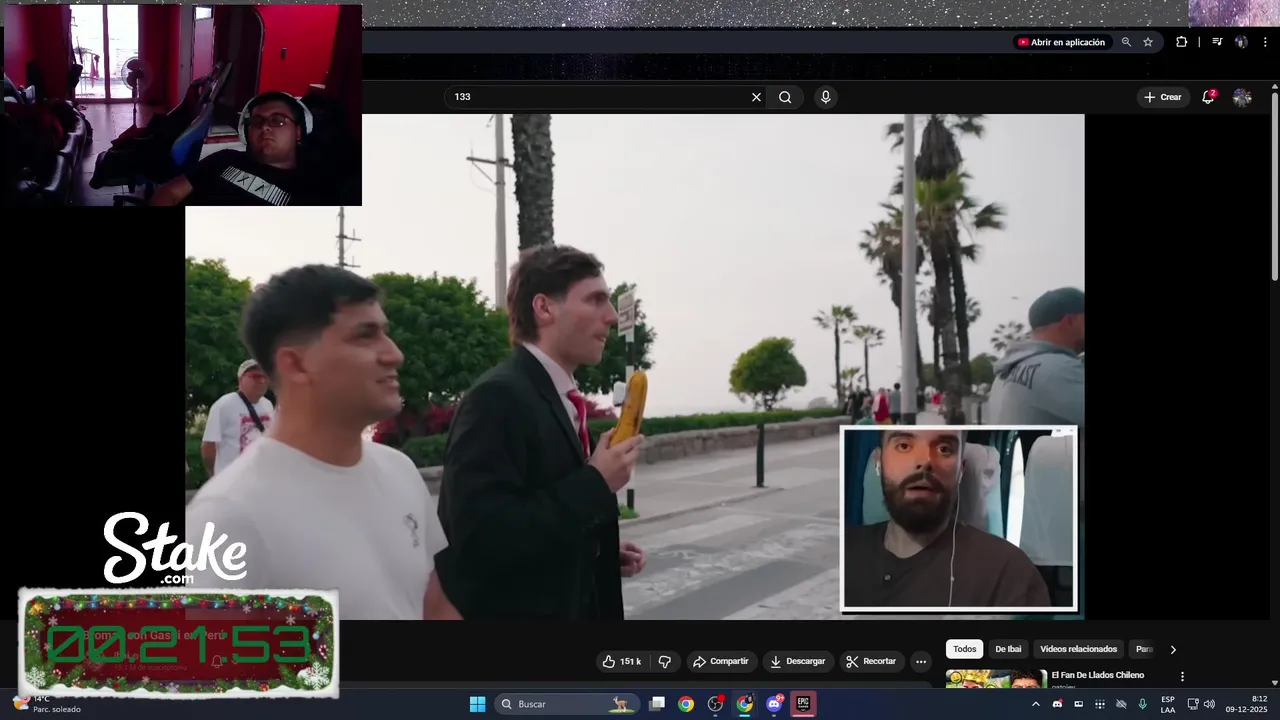Clear the YouTube search box text
The height and width of the screenshot is (720, 1280).
(756, 97)
